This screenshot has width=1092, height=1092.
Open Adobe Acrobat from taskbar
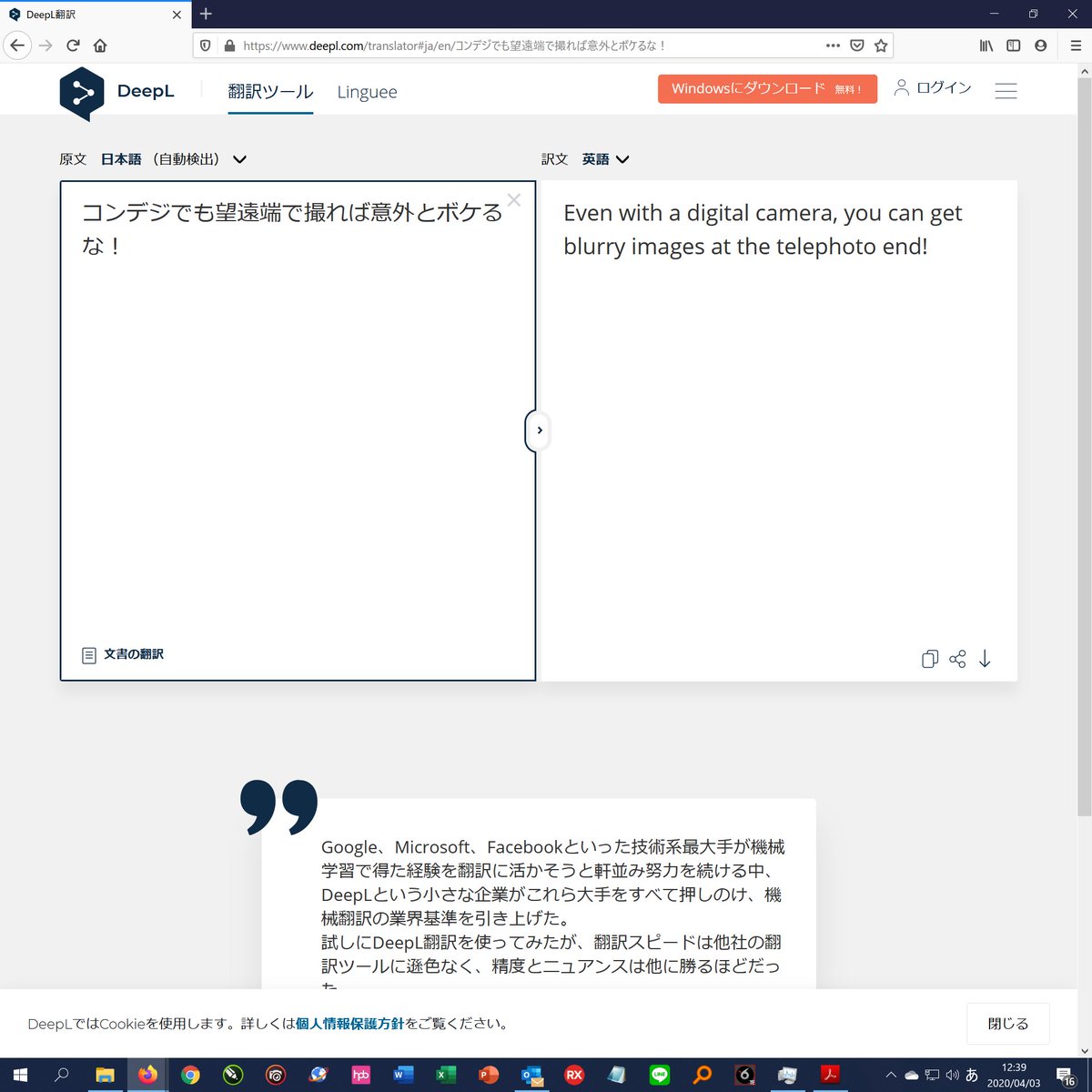coord(830,1075)
